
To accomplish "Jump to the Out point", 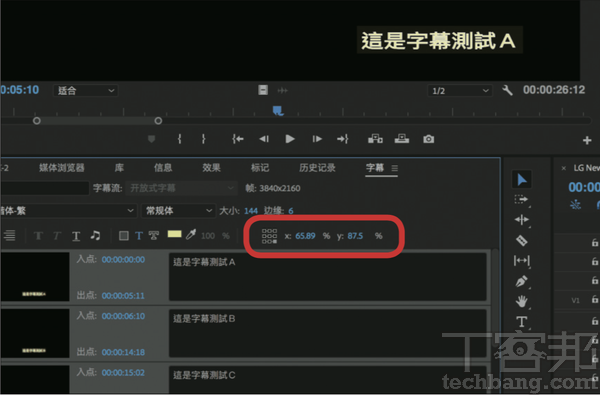I will pos(343,139).
